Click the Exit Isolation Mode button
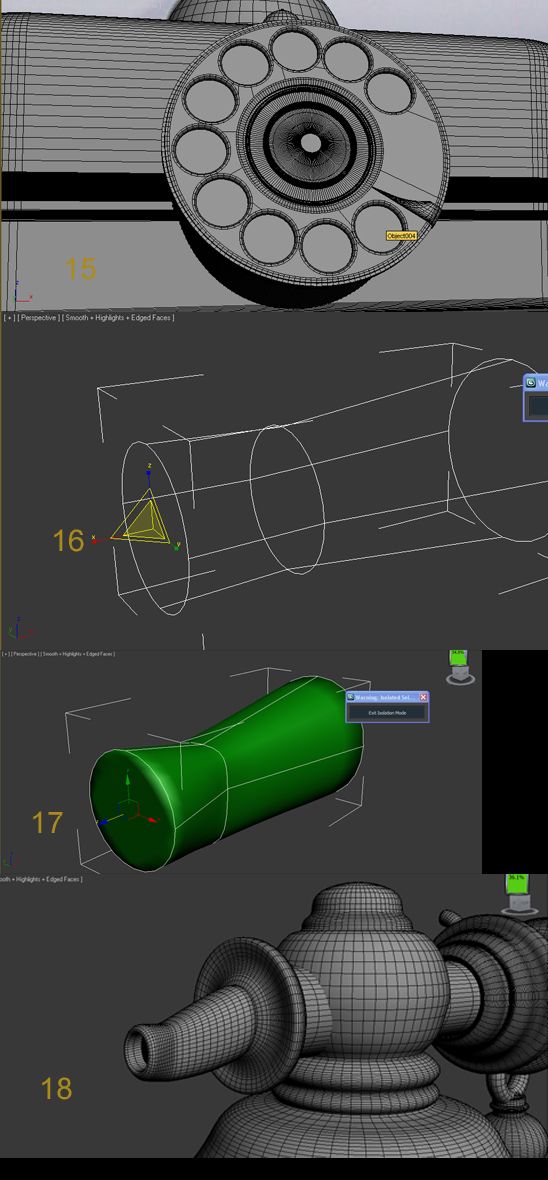 [387, 713]
